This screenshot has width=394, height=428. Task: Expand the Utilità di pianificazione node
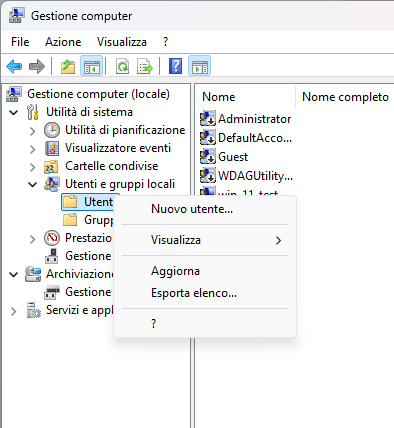click(32, 131)
